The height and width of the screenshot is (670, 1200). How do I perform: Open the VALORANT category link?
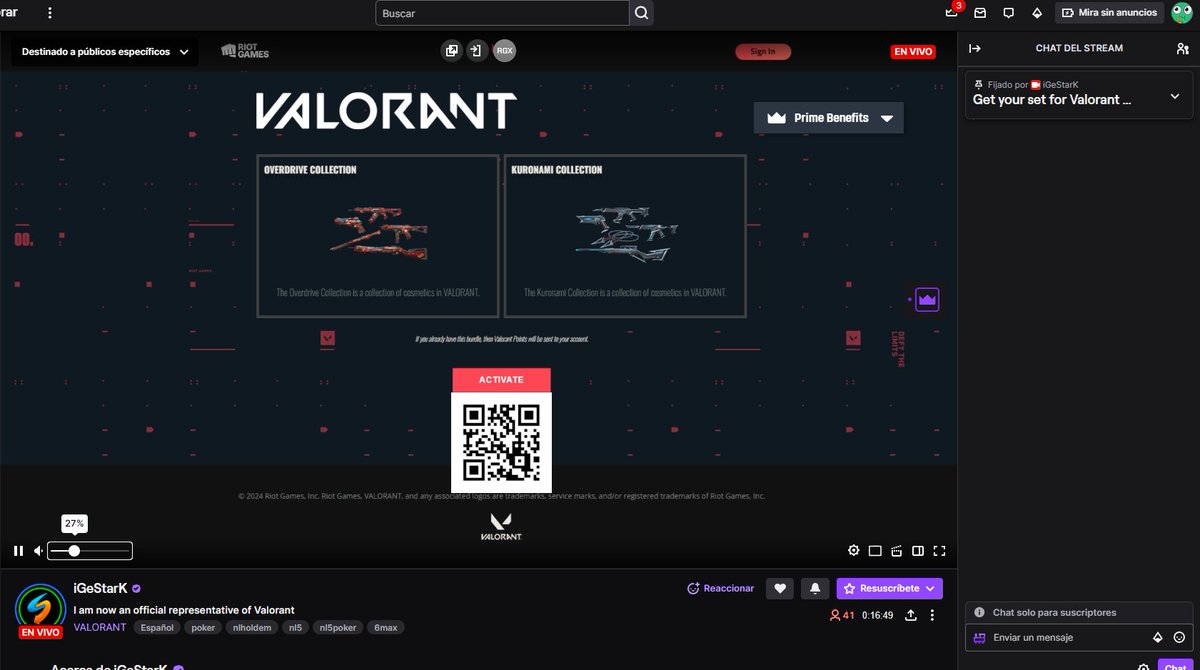coord(100,627)
